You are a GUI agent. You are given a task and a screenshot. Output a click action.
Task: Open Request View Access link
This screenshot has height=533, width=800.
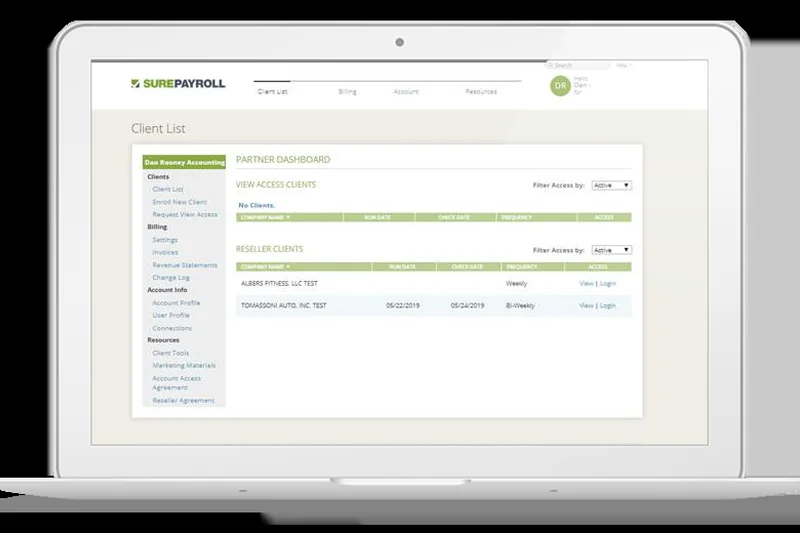pos(185,215)
